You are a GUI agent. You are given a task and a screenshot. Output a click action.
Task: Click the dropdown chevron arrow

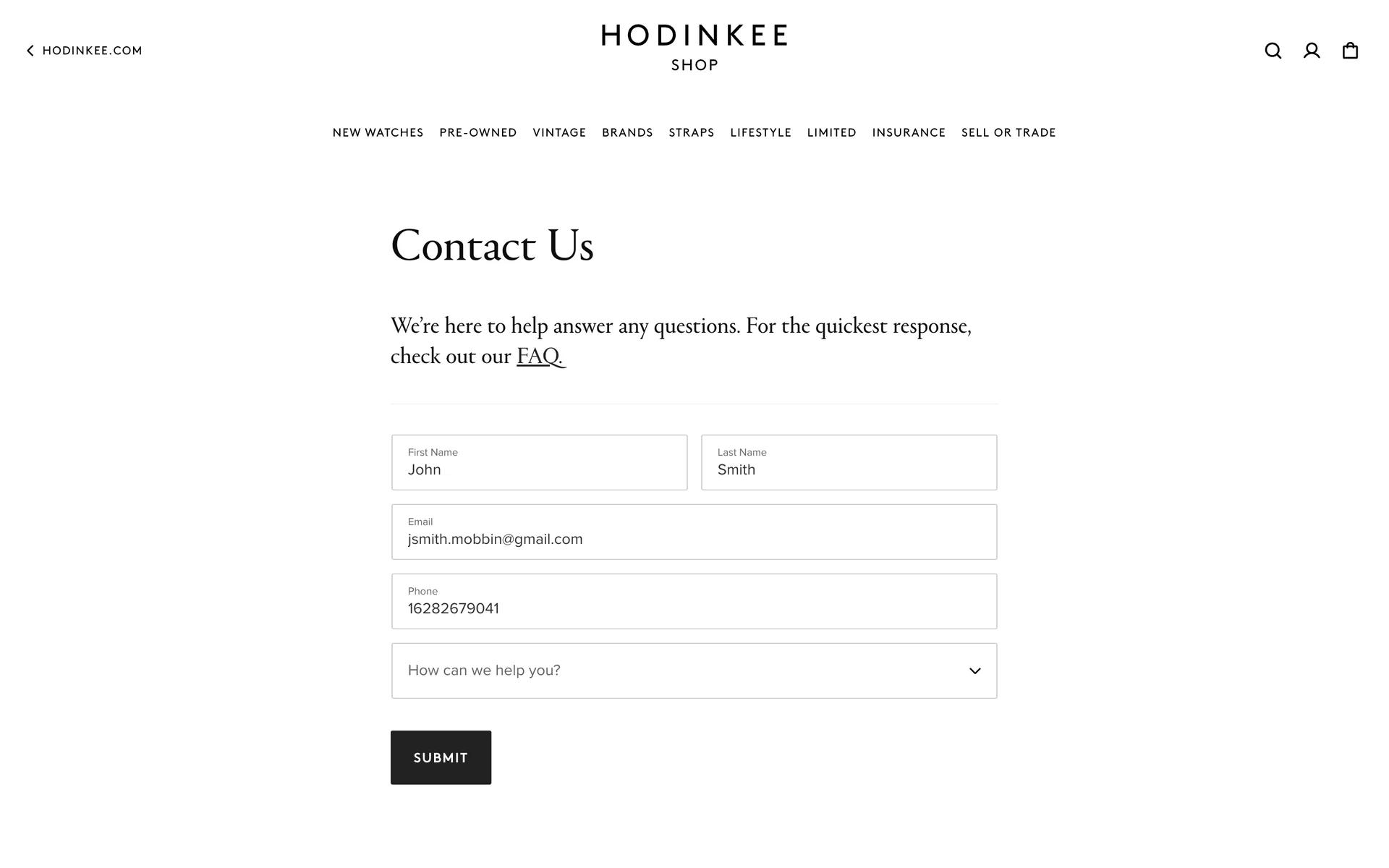tap(974, 671)
